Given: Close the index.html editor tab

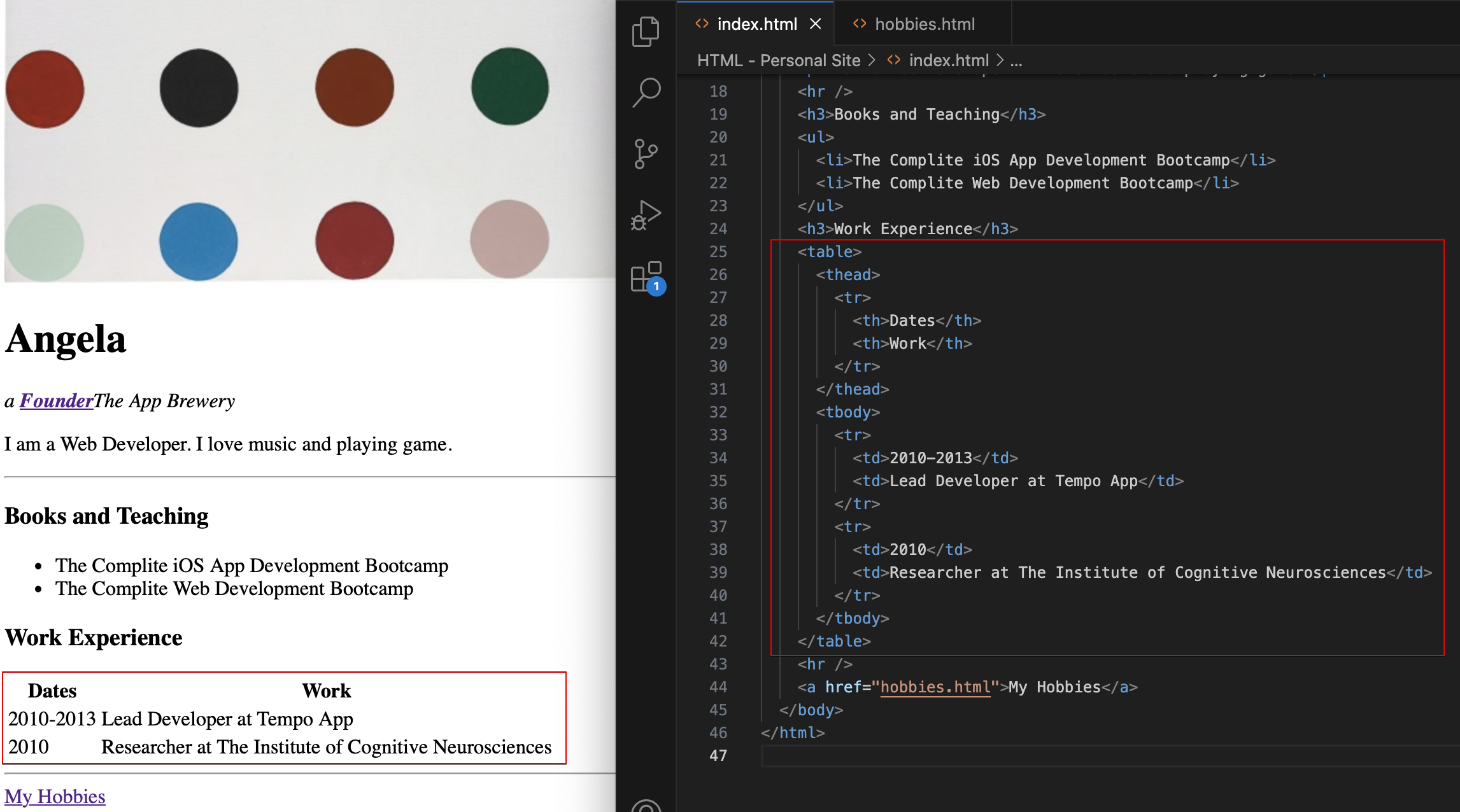Looking at the screenshot, I should pyautogui.click(x=815, y=24).
